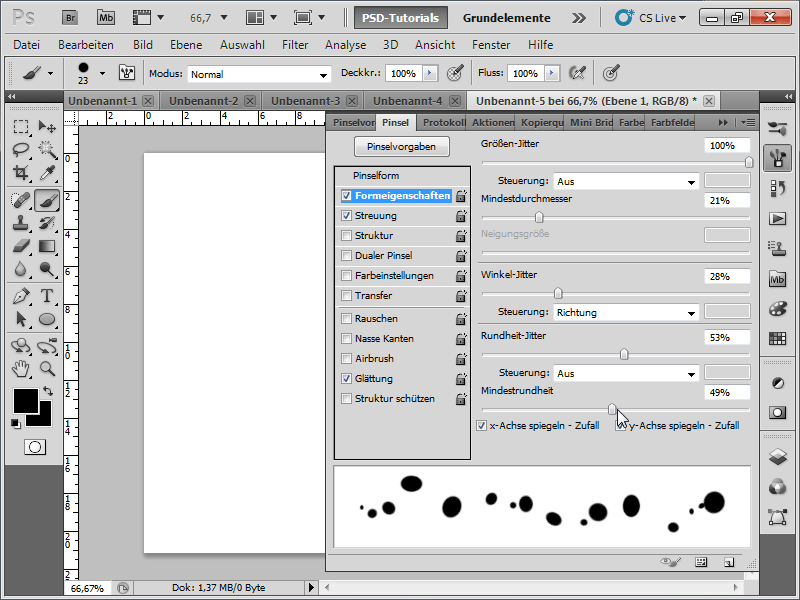This screenshot has width=800, height=600.
Task: Uncheck x-Achse spiegeln - Zufall
Action: (x=481, y=426)
